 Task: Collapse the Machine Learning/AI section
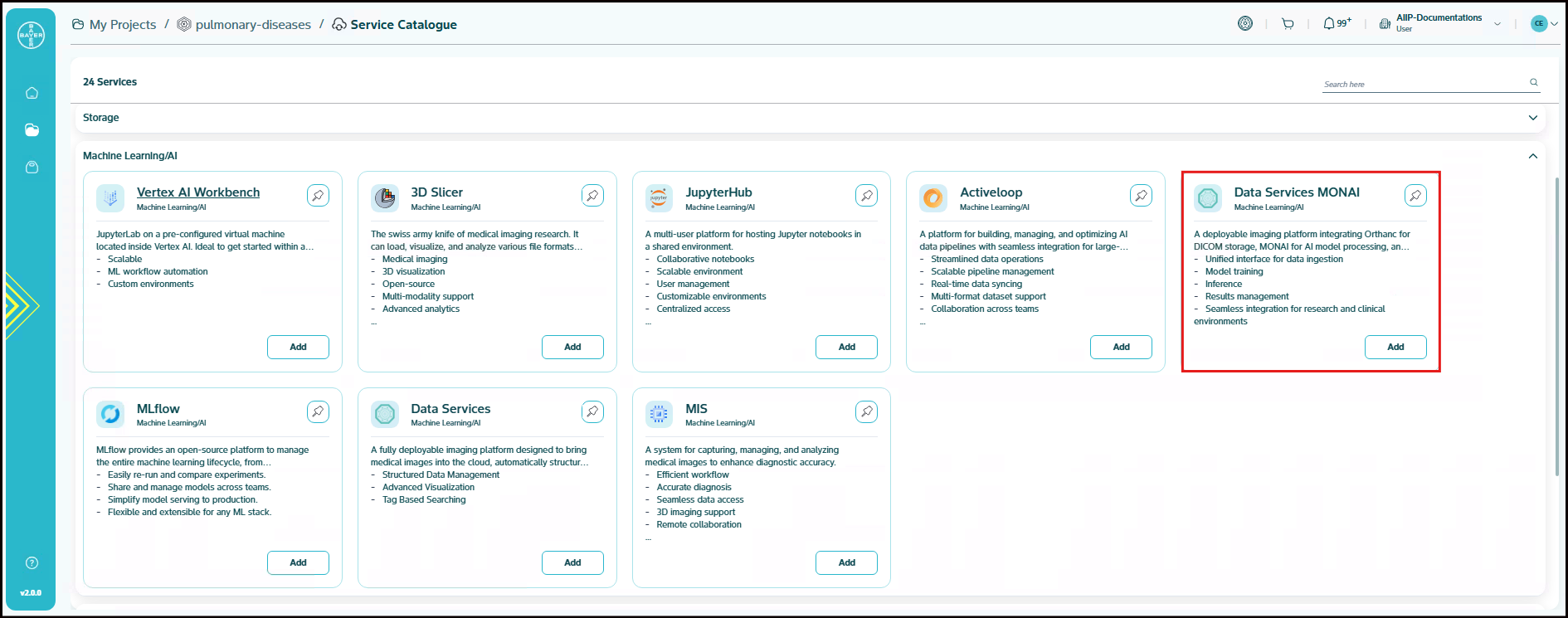[x=1532, y=156]
